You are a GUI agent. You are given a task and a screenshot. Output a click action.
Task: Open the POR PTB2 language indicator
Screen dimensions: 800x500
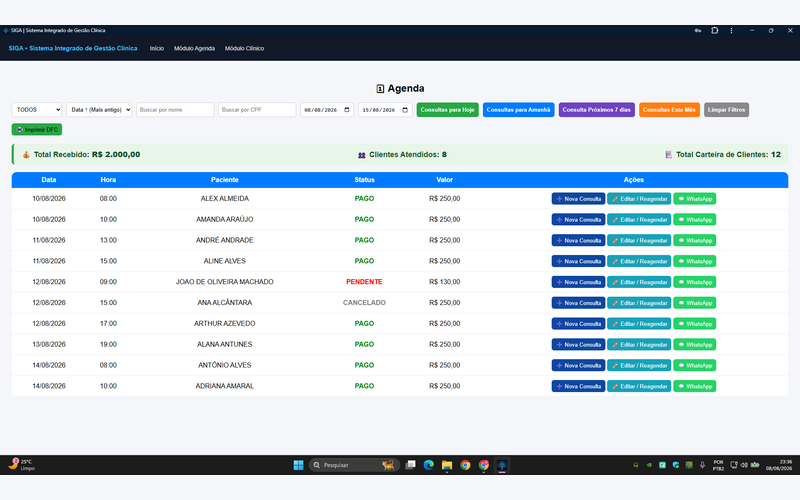718,465
